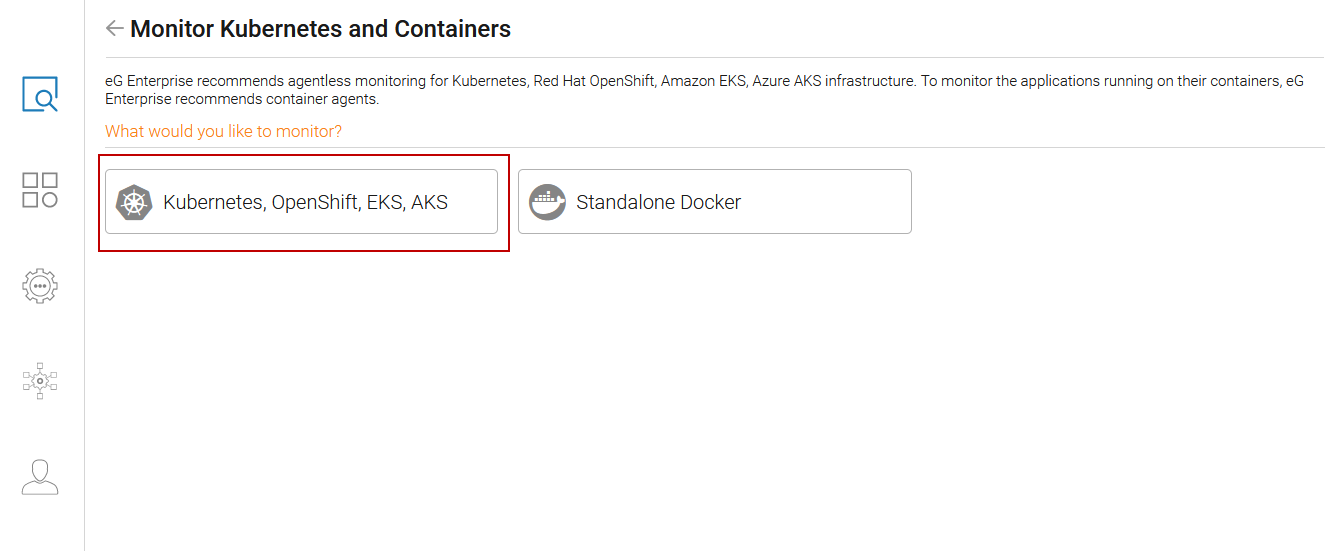Open the dashboards squares-and-circle sidebar icon

tap(40, 190)
